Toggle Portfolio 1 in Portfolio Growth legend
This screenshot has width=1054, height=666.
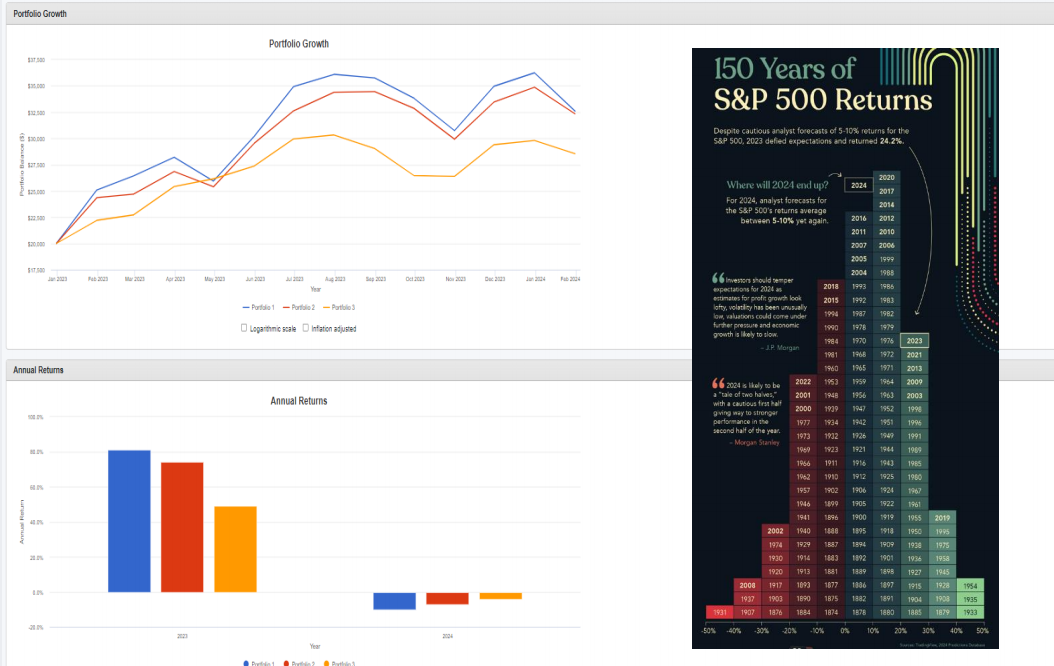coord(258,307)
